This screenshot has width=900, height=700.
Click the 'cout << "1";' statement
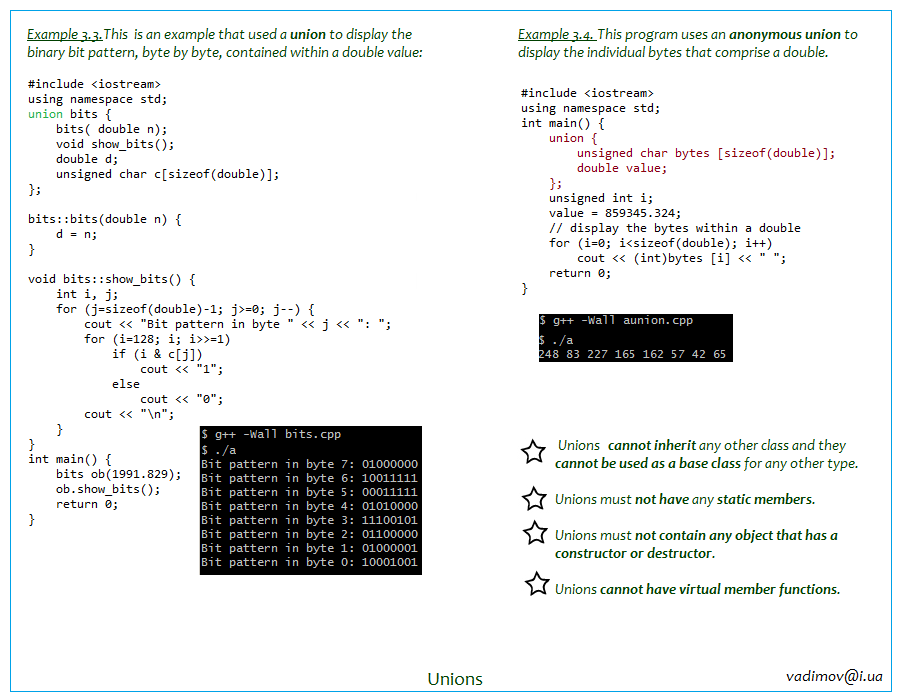(182, 369)
